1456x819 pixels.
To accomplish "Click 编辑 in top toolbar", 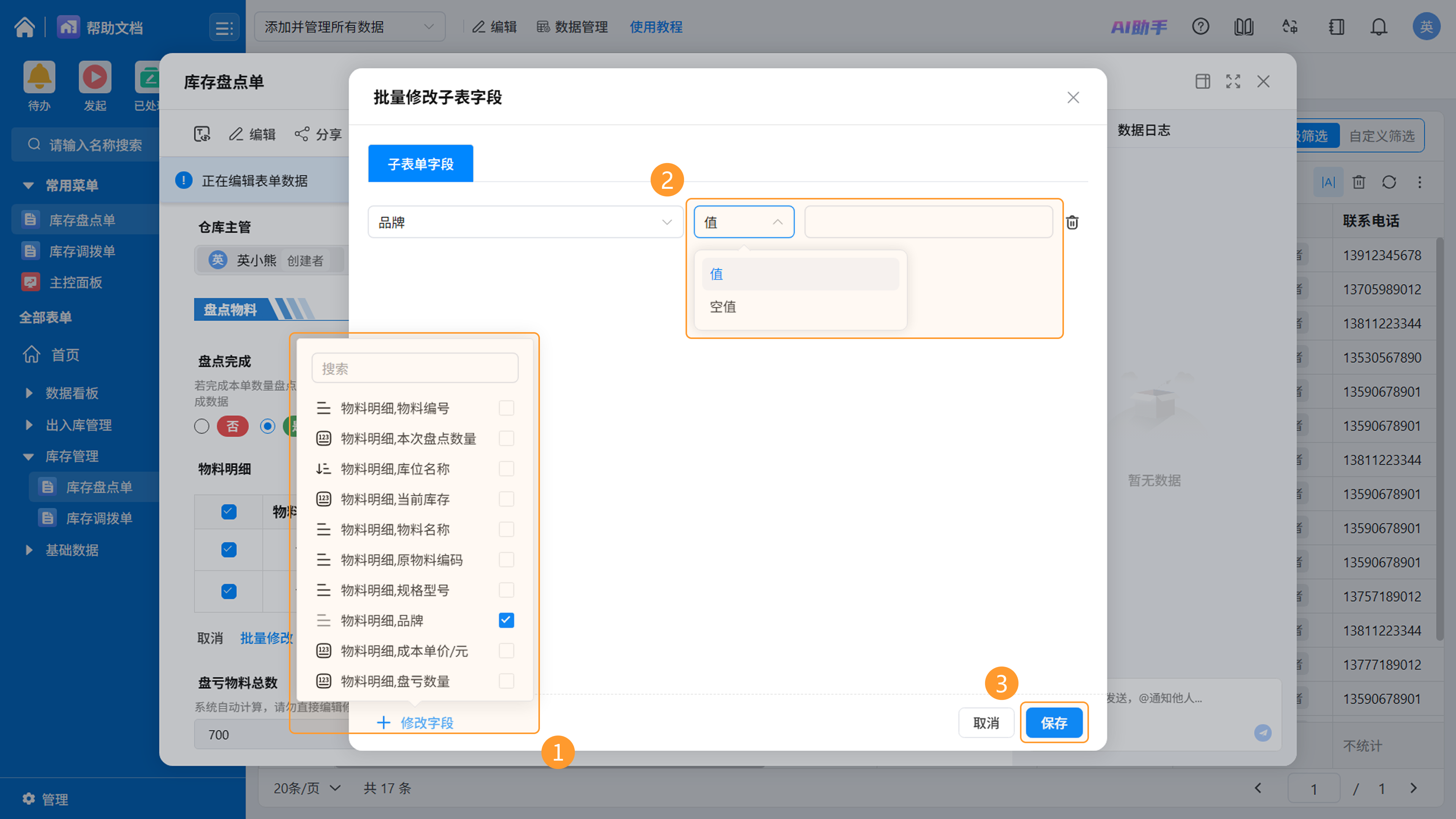I will [494, 27].
